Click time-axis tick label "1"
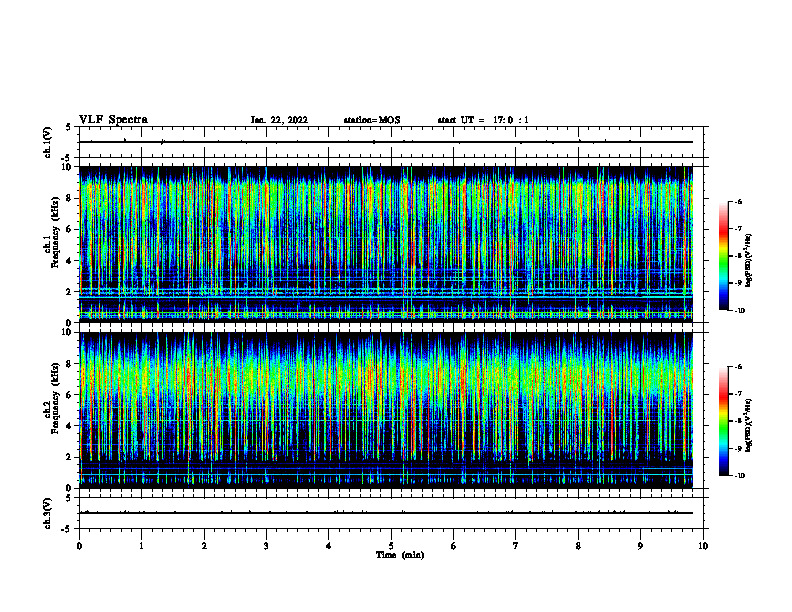 coord(141,546)
